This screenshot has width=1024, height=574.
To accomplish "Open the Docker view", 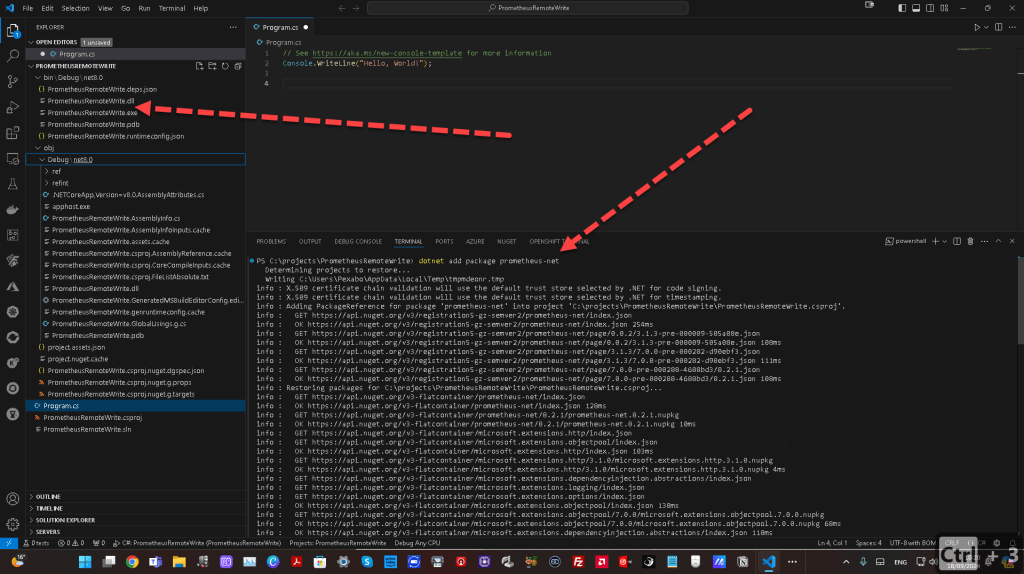I will pos(12,210).
